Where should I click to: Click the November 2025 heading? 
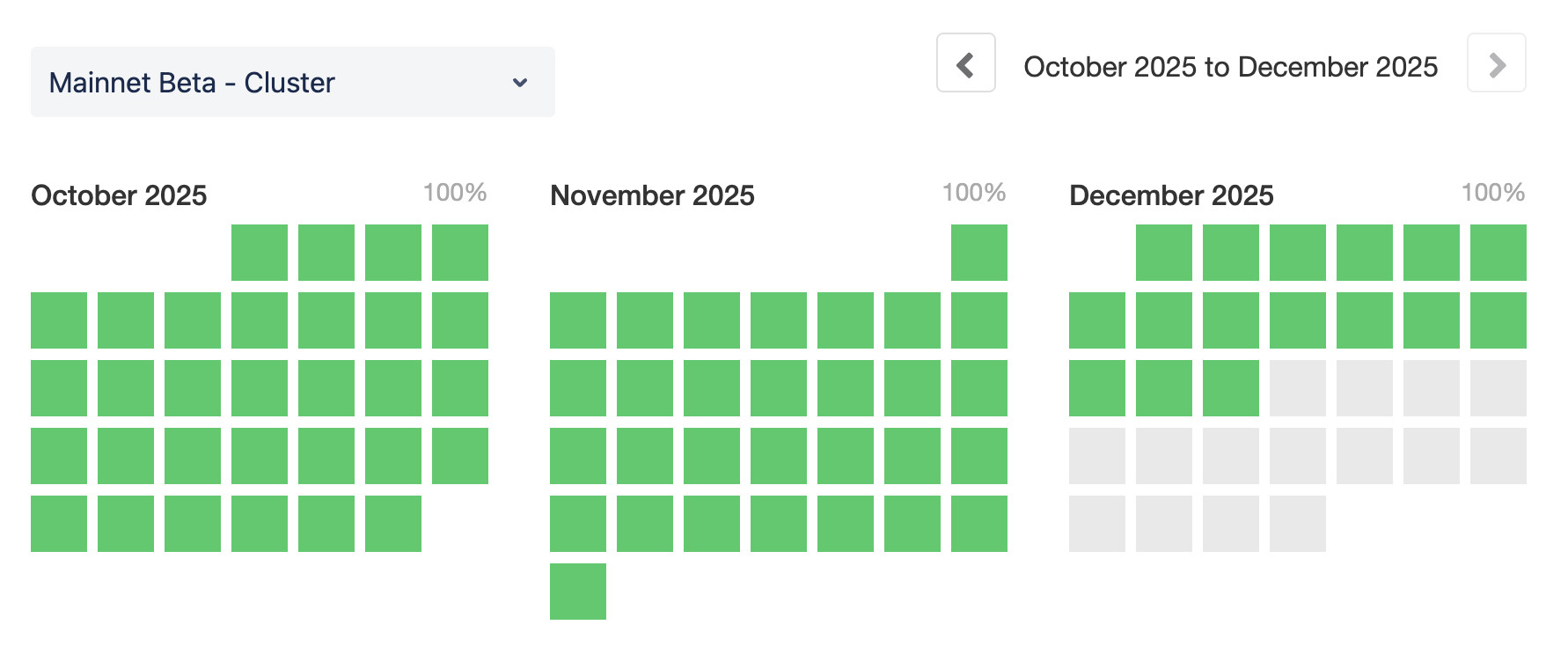(x=652, y=195)
